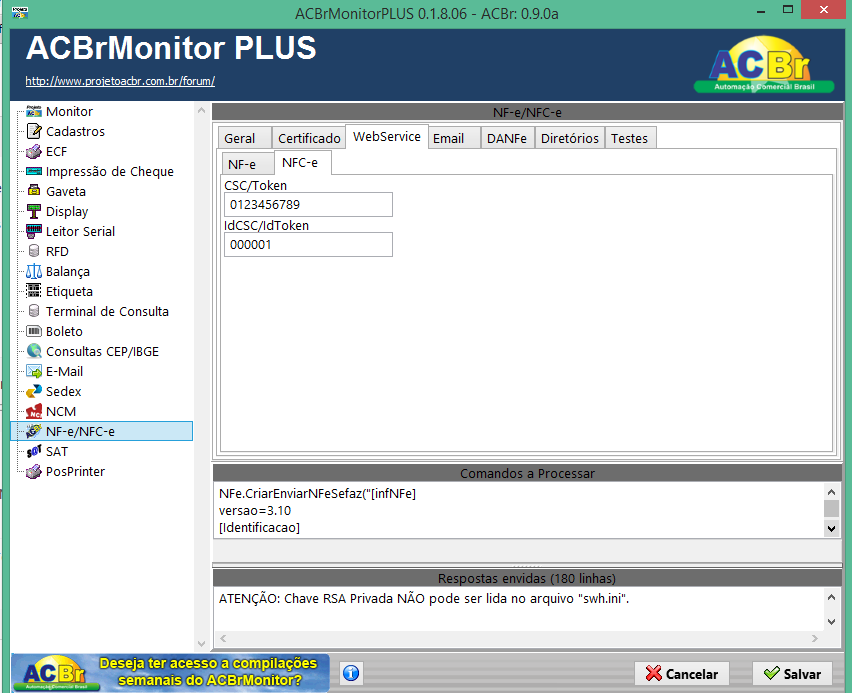The image size is (852, 693).
Task: Select the Monitor icon in the sidebar tree
Action: [34, 111]
